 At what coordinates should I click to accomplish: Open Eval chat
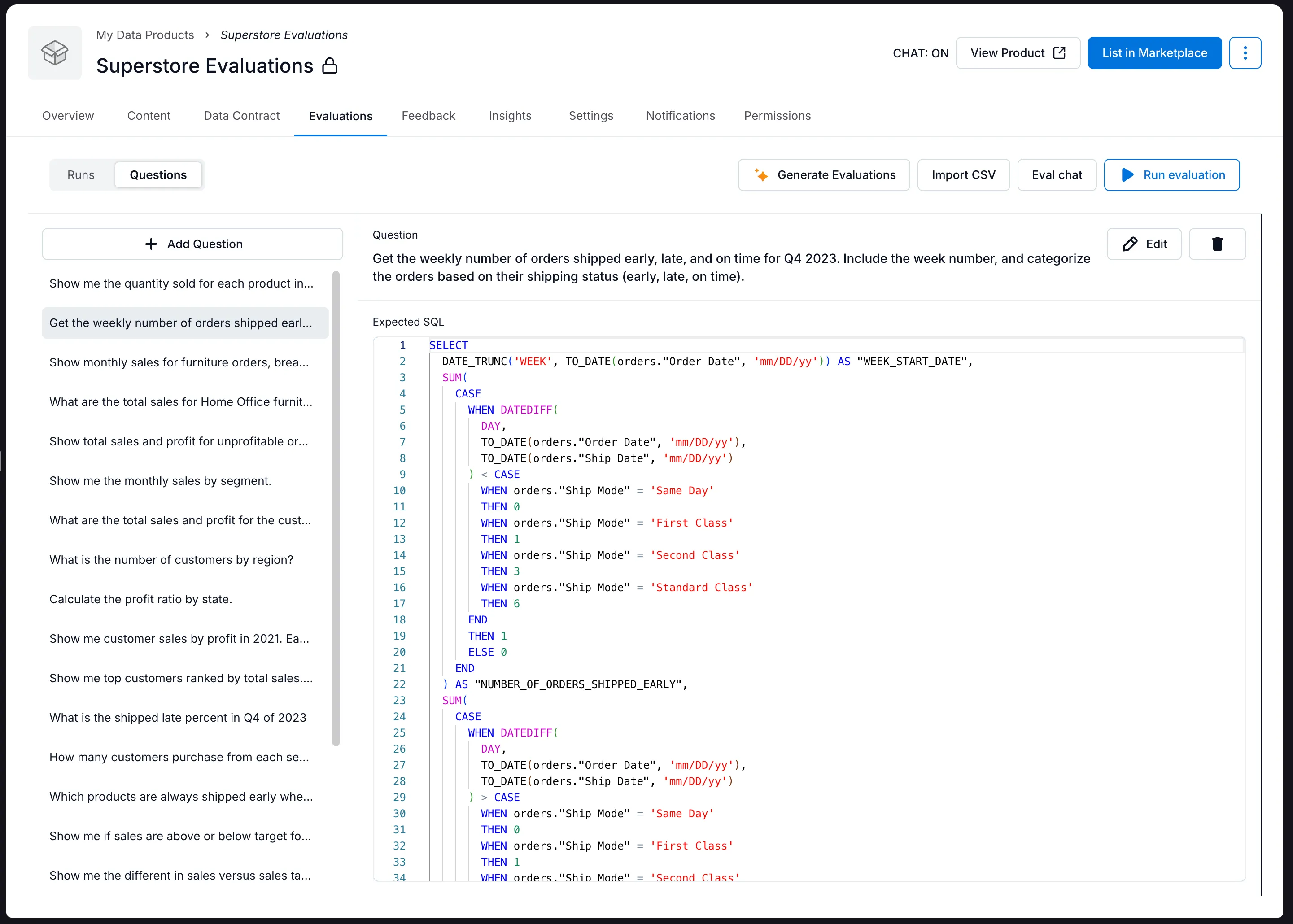pyautogui.click(x=1057, y=174)
